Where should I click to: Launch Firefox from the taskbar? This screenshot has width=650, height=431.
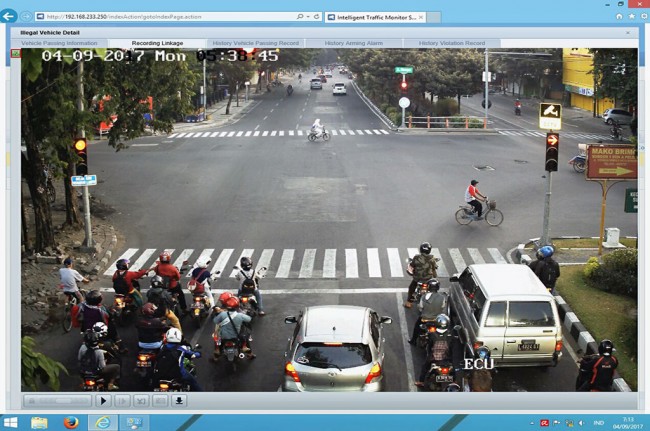pyautogui.click(x=71, y=422)
